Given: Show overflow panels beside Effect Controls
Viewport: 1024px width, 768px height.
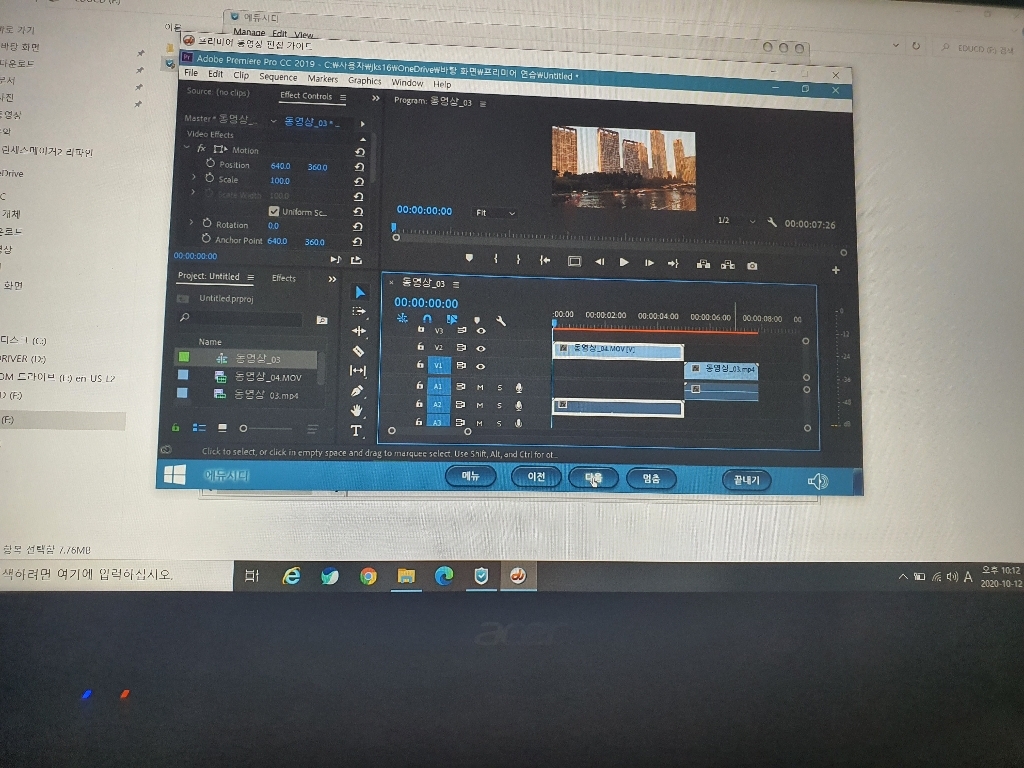Looking at the screenshot, I should coord(376,98).
